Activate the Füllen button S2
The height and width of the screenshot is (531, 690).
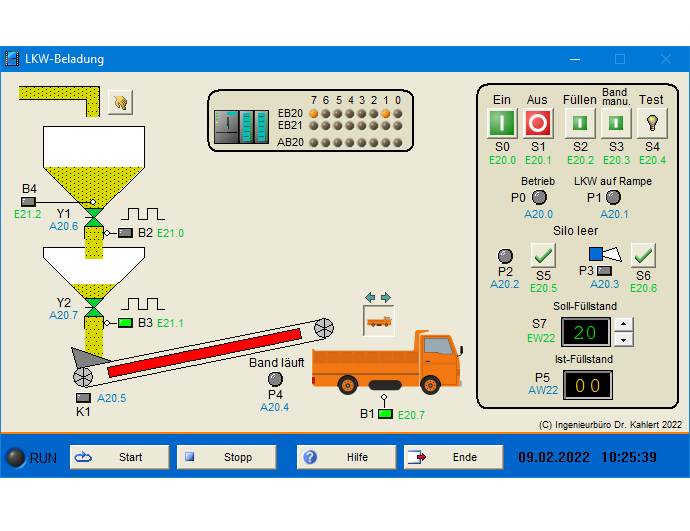[x=580, y=123]
